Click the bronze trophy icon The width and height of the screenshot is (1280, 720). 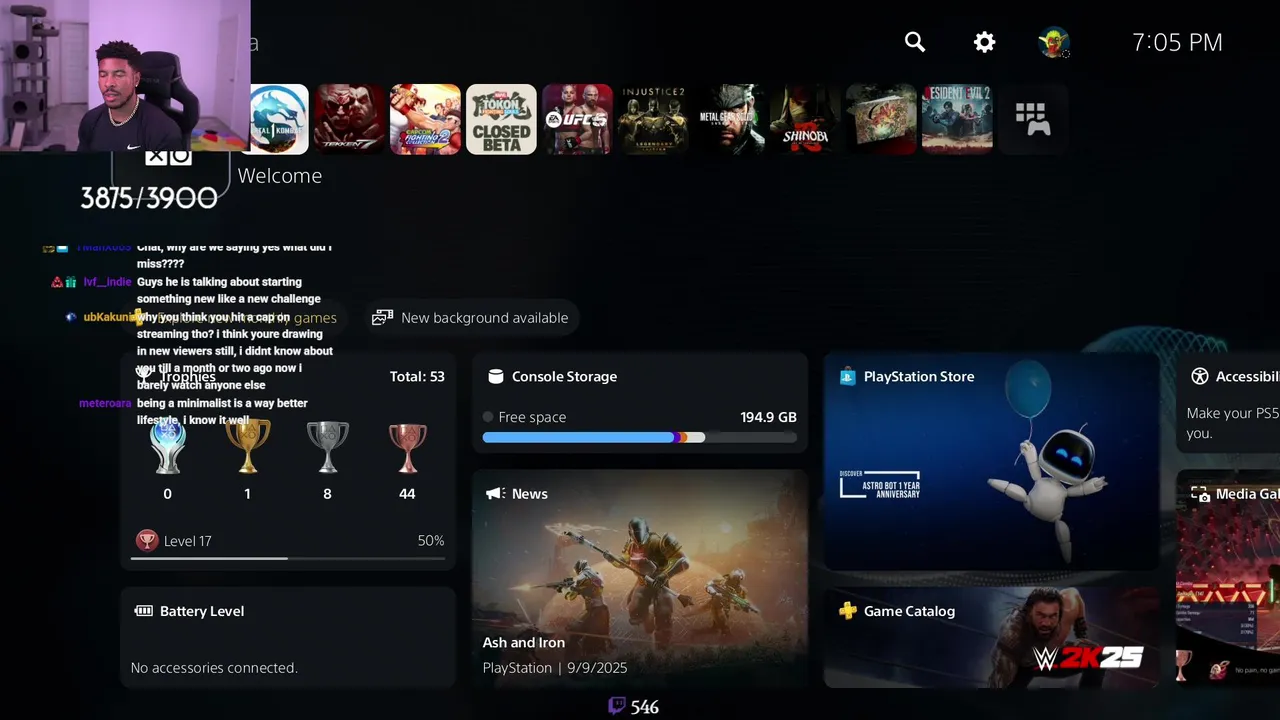[x=407, y=447]
